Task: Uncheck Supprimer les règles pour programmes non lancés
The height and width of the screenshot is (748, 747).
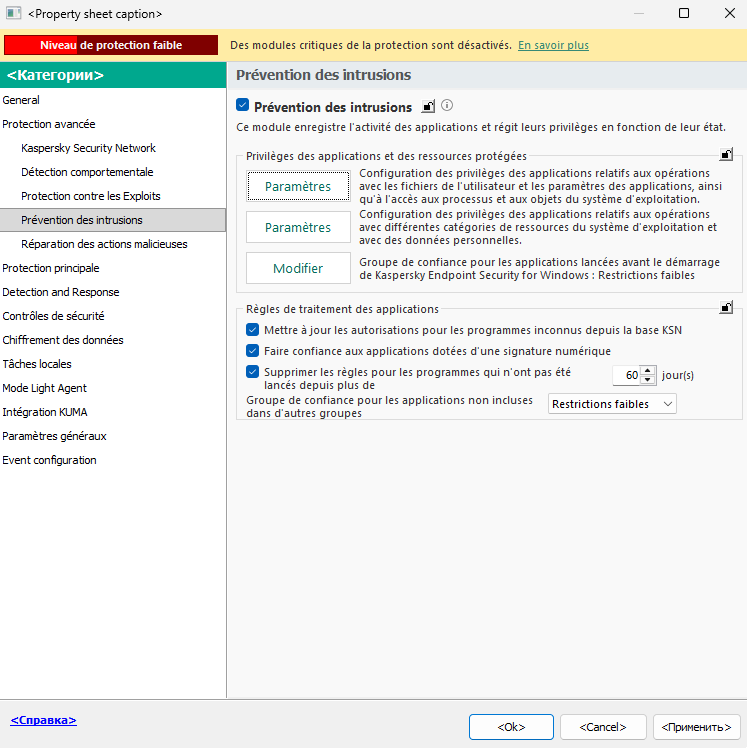Action: click(252, 372)
